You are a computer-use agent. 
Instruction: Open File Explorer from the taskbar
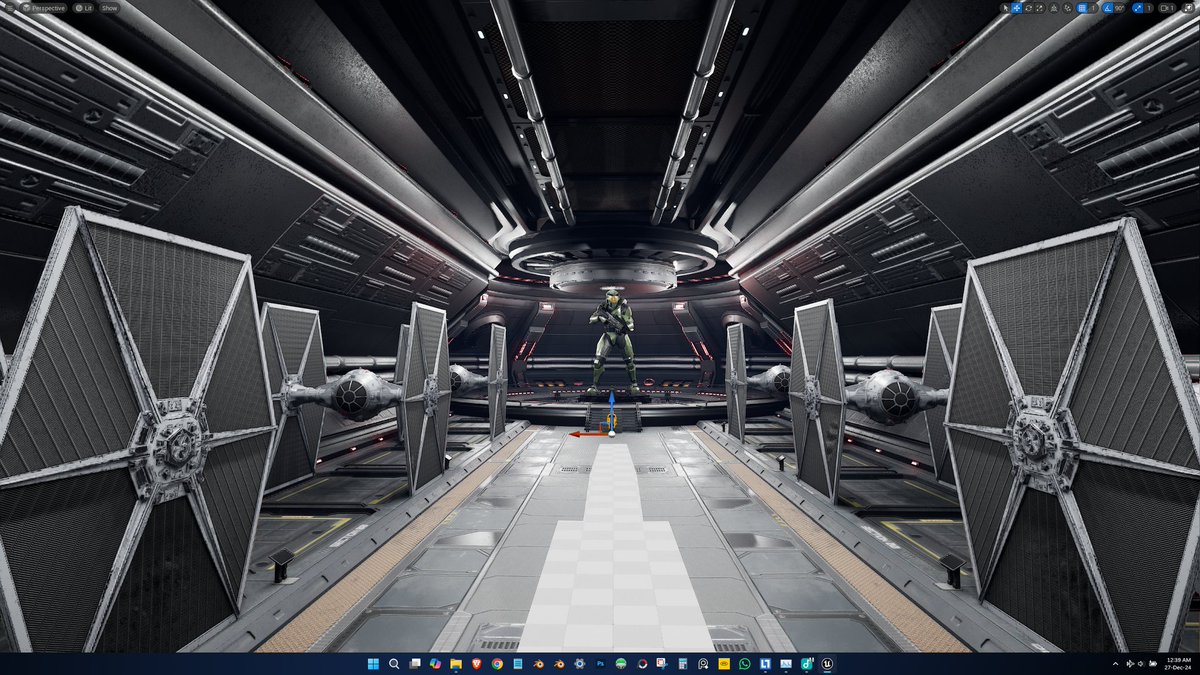click(456, 664)
